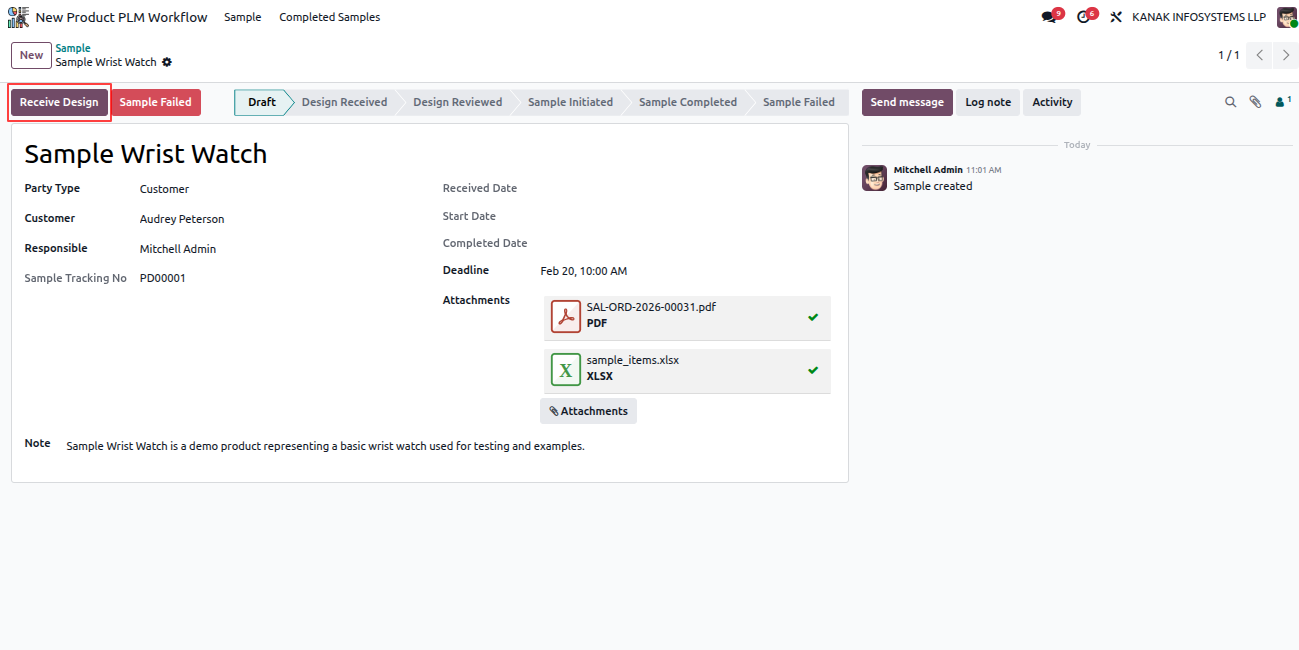This screenshot has height=650, width=1299.
Task: Click the red Sample Failed button
Action: tap(155, 102)
